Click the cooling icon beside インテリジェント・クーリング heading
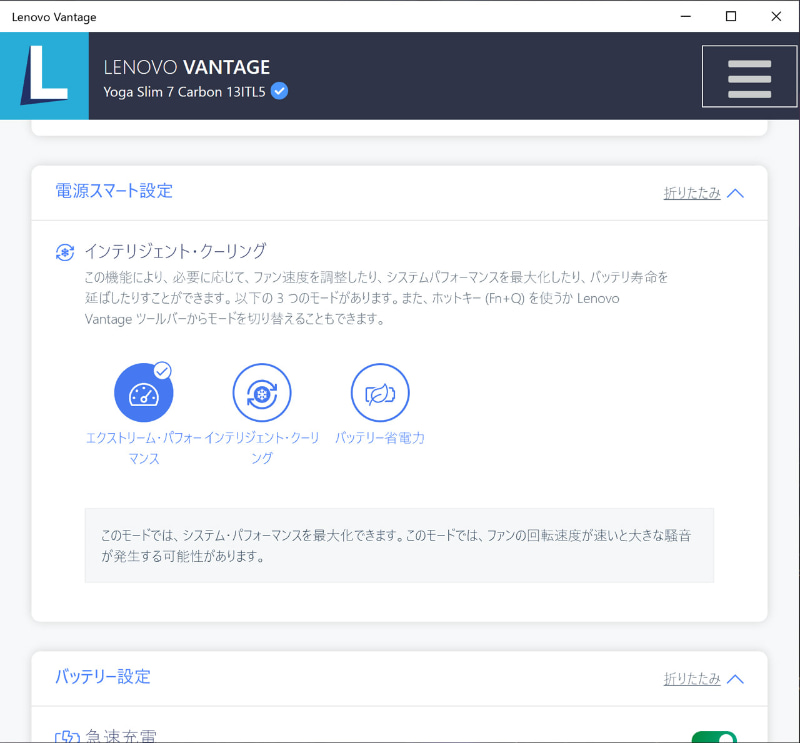Viewport: 800px width, 743px height. click(x=64, y=252)
